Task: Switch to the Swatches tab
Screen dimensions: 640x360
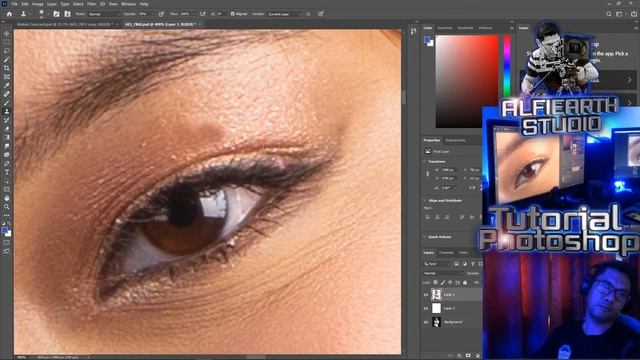Action: tap(445, 28)
